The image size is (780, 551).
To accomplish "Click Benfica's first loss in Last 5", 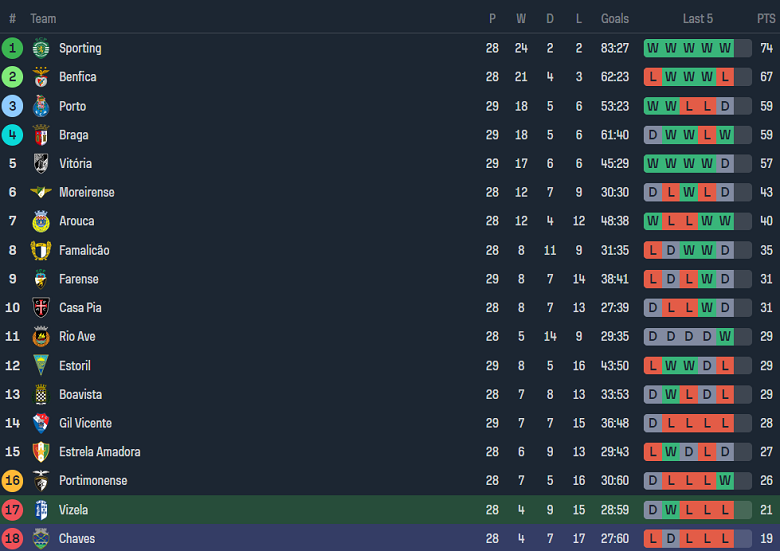I will point(653,77).
